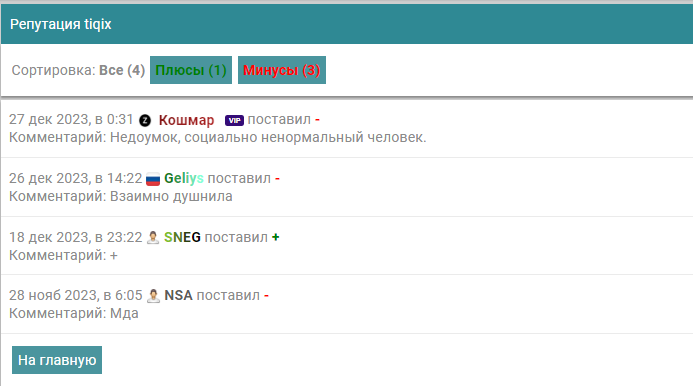Click the comment text Взаимно душнила
Image resolution: width=693 pixels, height=386 pixels.
coord(171,196)
